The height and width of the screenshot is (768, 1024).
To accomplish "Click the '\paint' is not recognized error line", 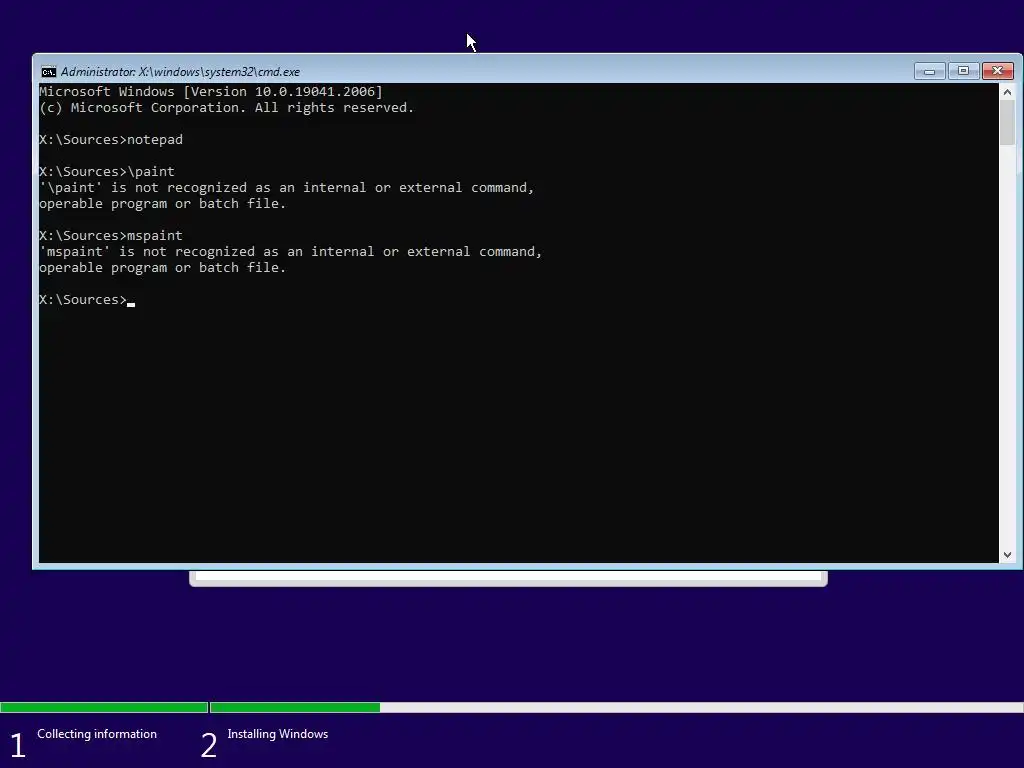I will click(287, 187).
